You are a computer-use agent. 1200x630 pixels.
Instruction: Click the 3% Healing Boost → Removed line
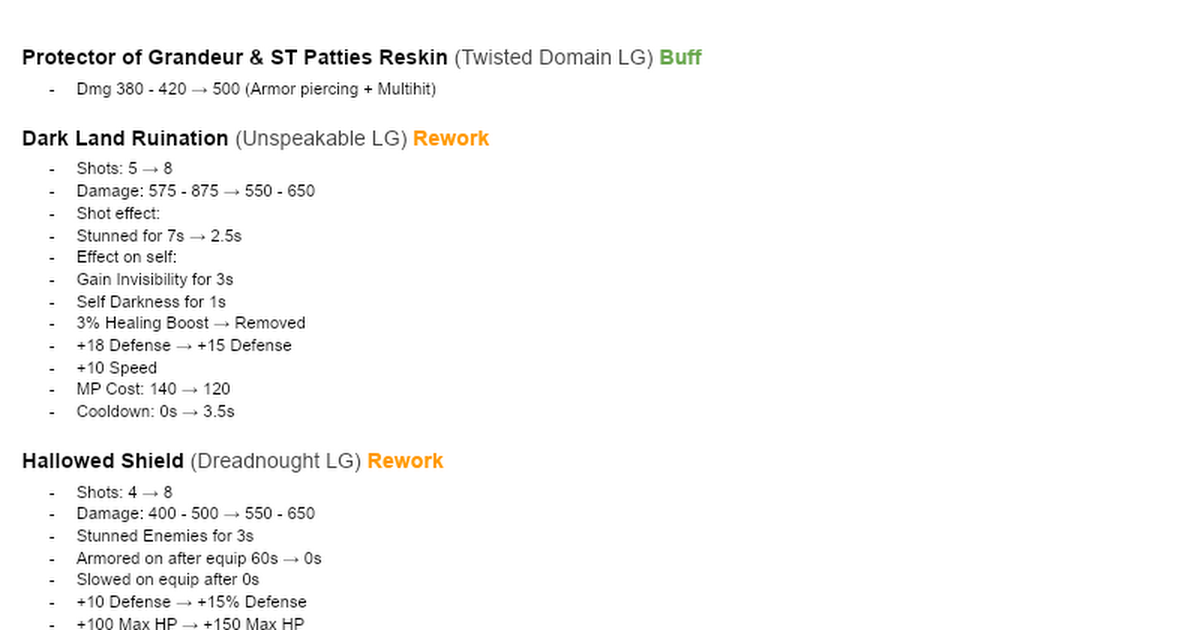191,323
